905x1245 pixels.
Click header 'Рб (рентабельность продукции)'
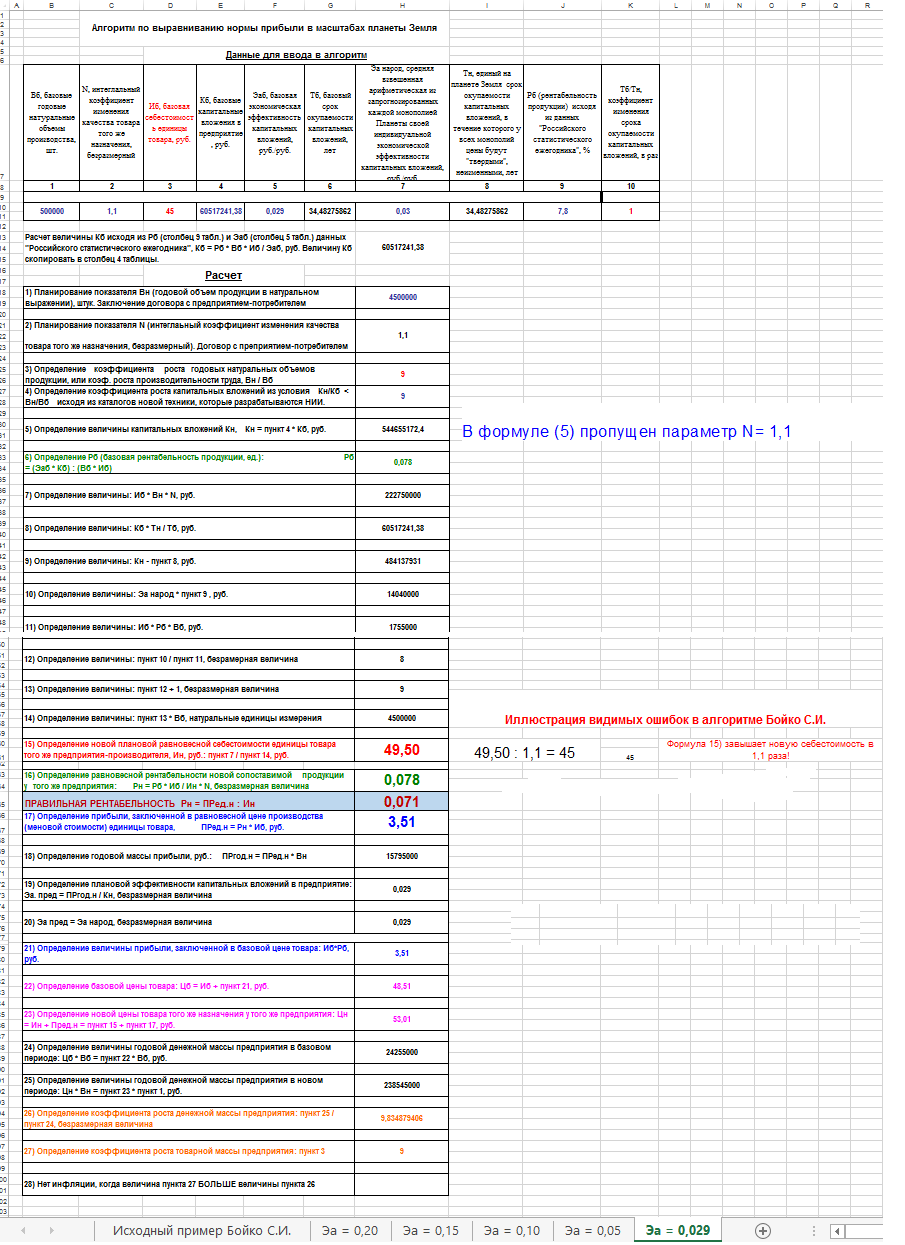point(563,123)
